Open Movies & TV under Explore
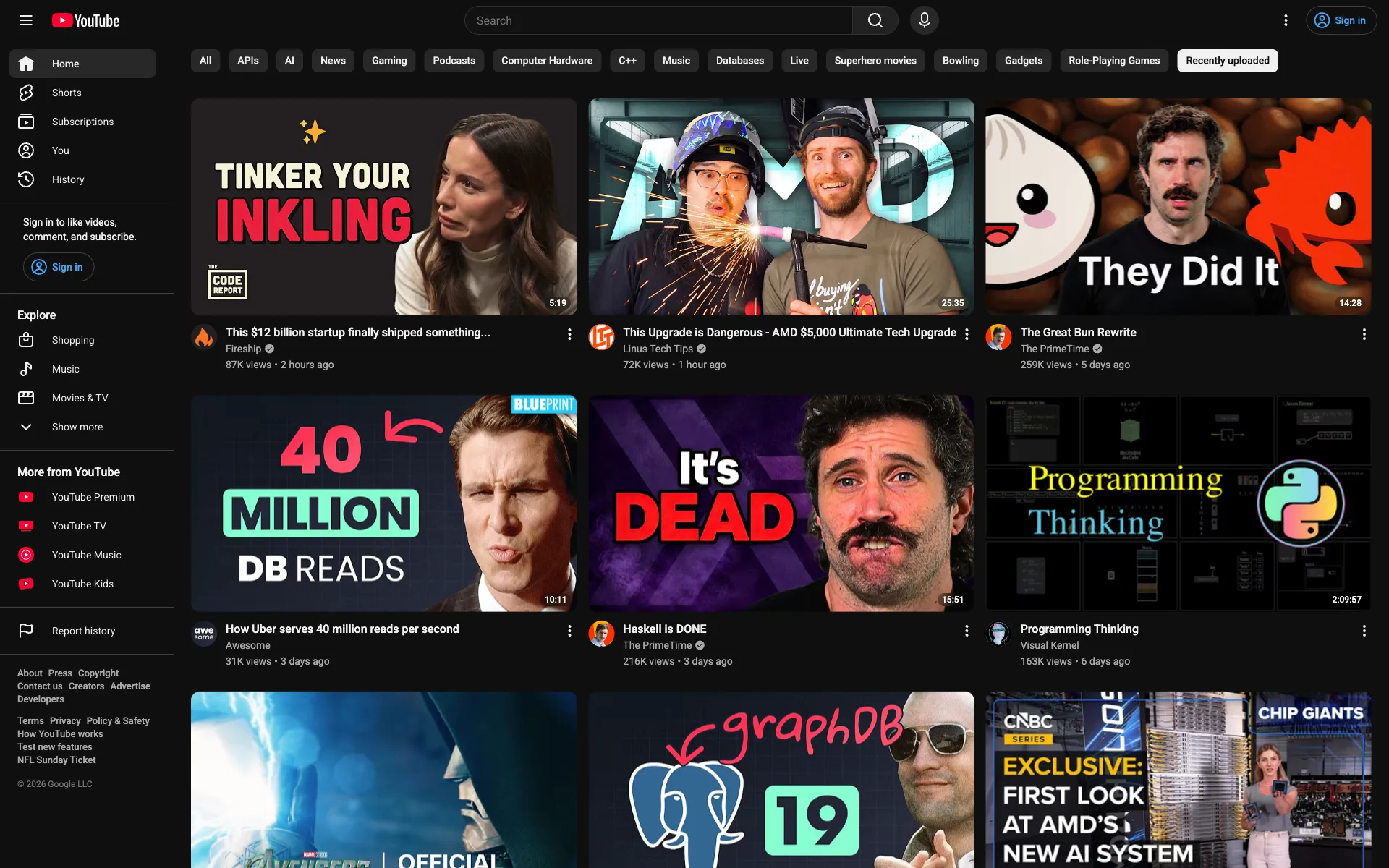 point(82,398)
